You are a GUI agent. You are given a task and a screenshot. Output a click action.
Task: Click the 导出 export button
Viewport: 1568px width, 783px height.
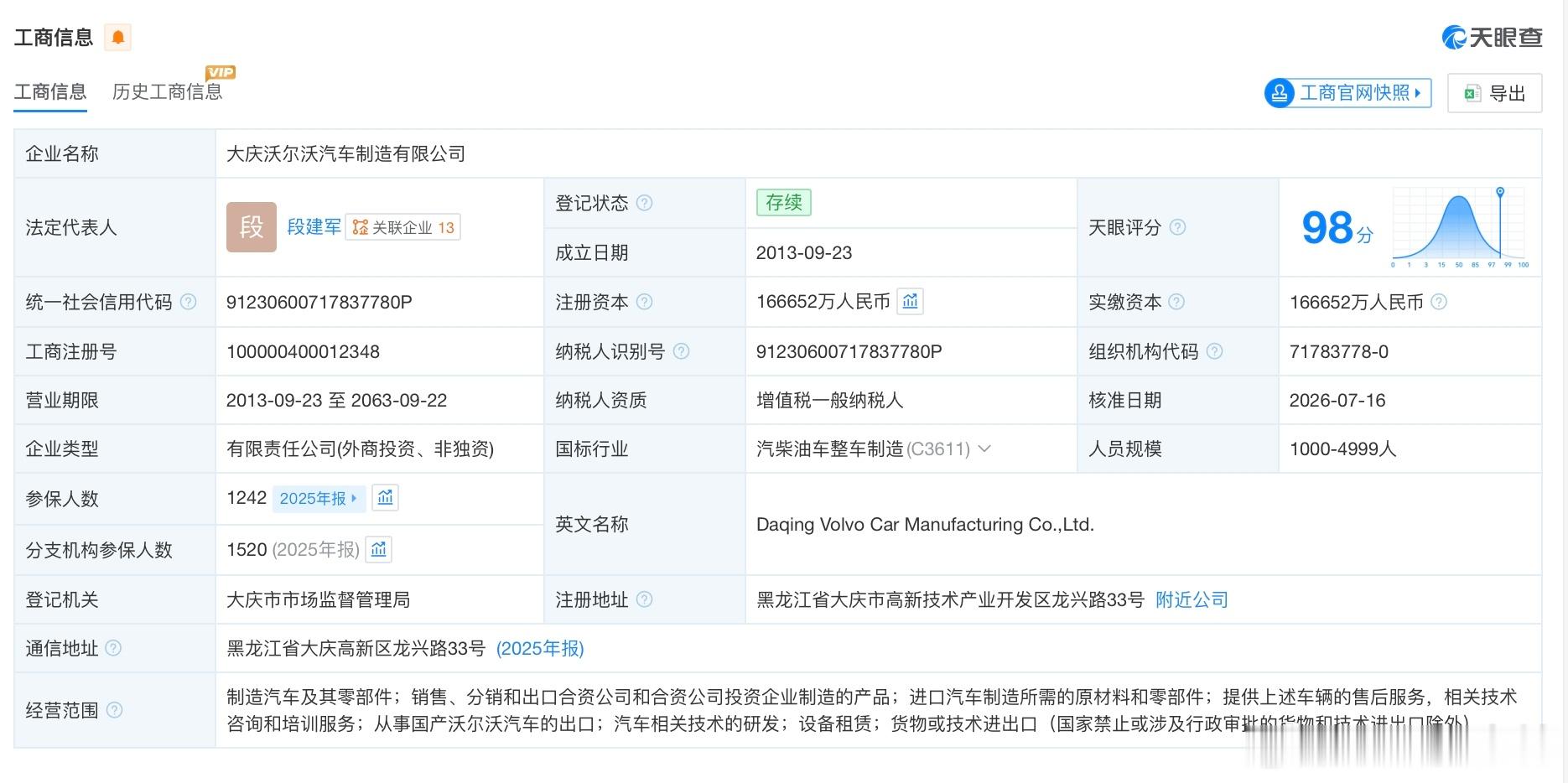(x=1495, y=93)
